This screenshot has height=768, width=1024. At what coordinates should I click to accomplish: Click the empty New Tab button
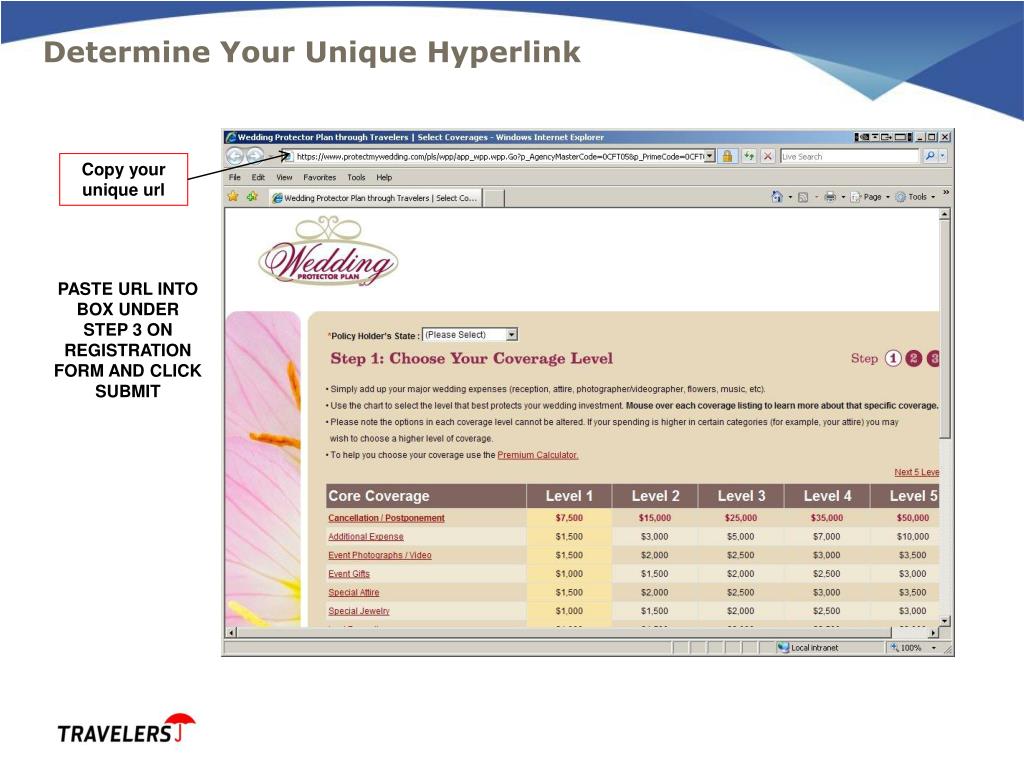tap(494, 198)
